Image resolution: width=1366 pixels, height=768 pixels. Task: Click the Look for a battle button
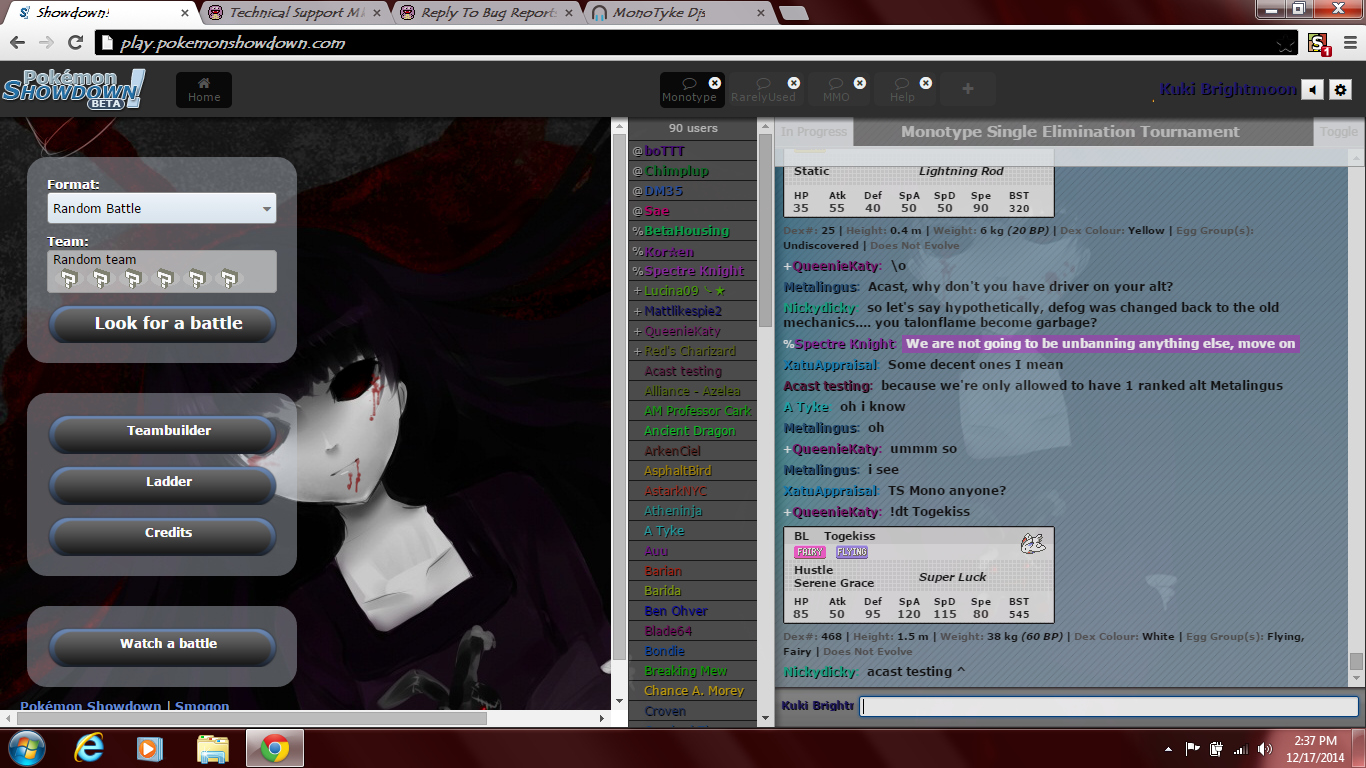coord(163,323)
